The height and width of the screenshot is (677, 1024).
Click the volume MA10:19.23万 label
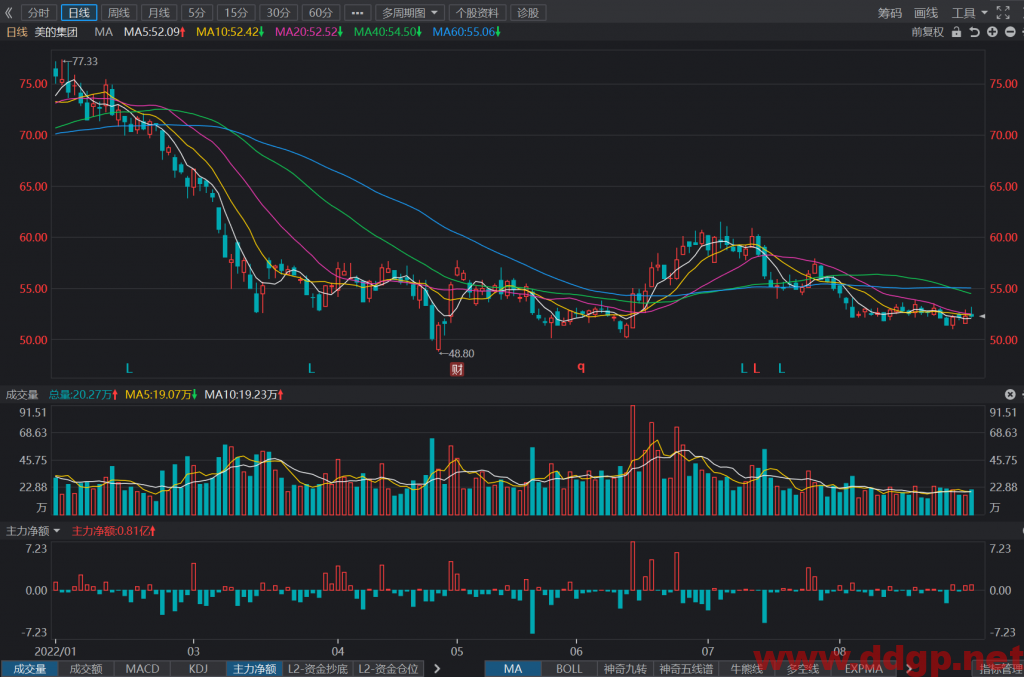pyautogui.click(x=244, y=394)
